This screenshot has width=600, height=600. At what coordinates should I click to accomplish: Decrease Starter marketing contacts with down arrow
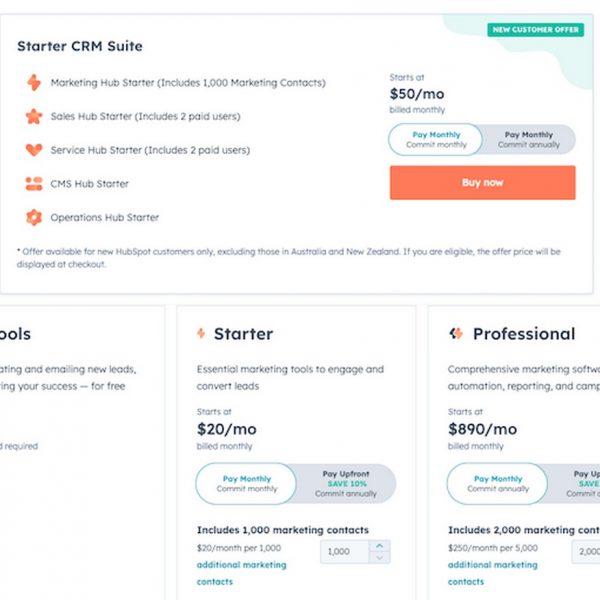pyautogui.click(x=380, y=558)
